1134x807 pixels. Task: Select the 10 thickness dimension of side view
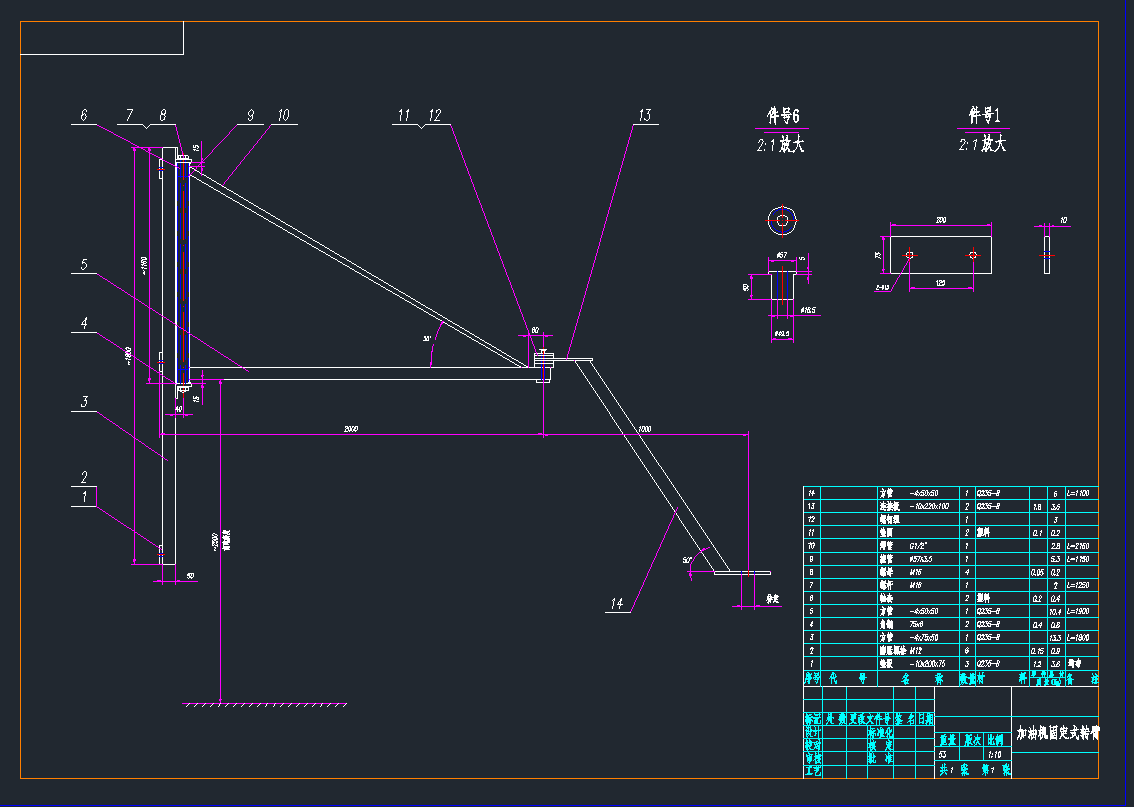[1063, 220]
